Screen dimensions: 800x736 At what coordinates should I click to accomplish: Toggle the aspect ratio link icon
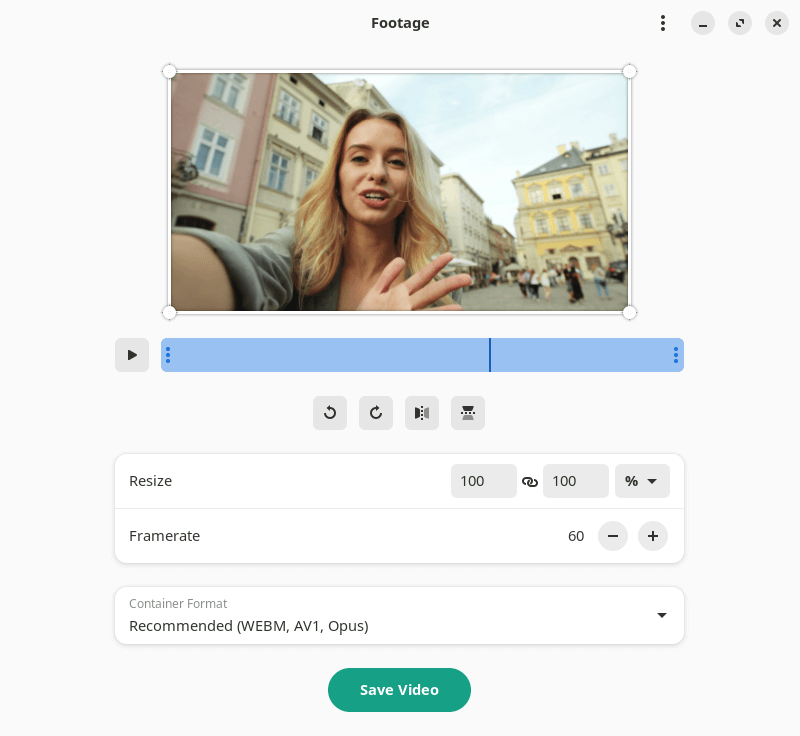(x=530, y=481)
